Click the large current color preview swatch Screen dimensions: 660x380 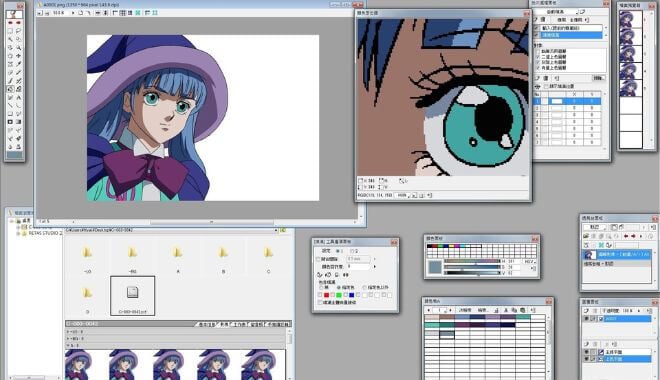(435, 267)
